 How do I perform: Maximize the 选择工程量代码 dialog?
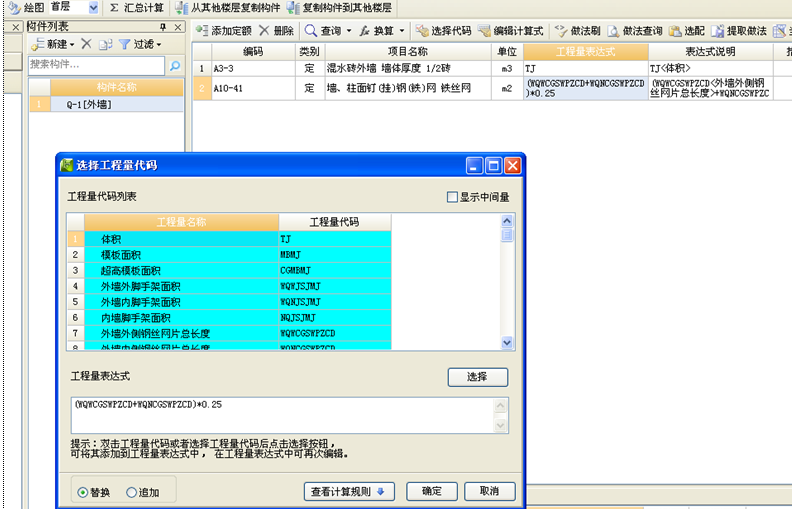tap(493, 166)
